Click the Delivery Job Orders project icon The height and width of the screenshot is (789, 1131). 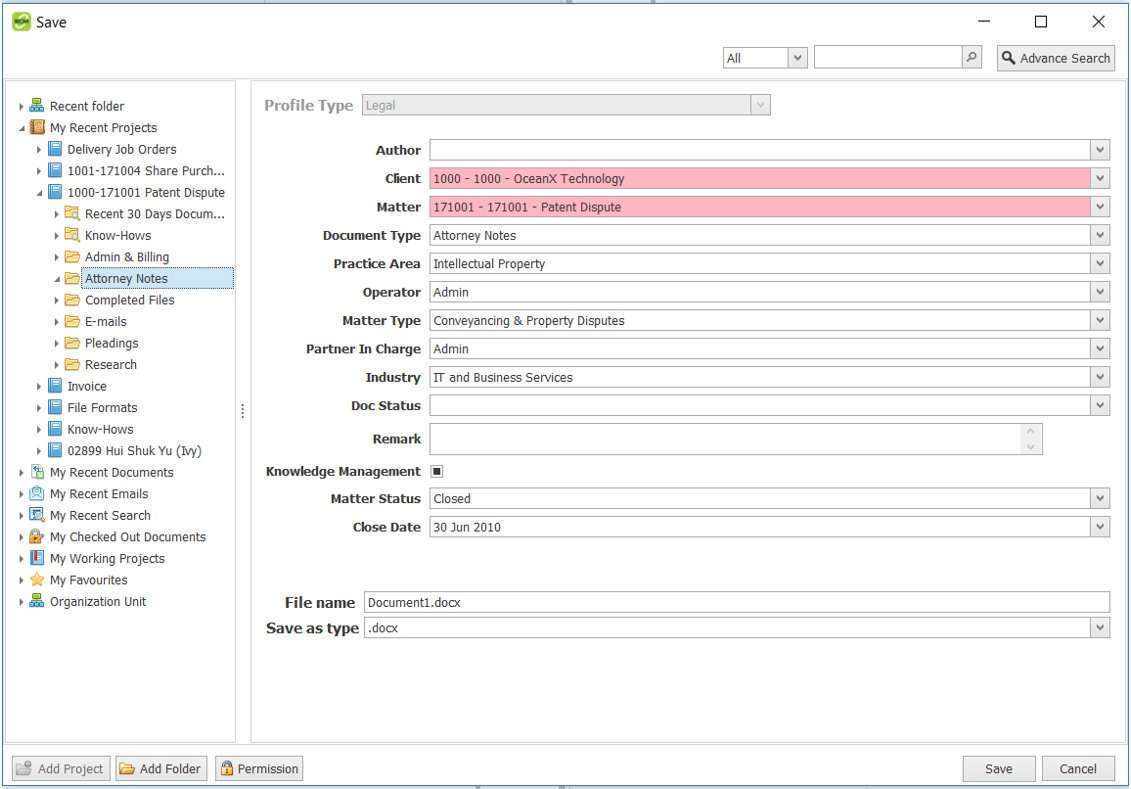tap(55, 149)
